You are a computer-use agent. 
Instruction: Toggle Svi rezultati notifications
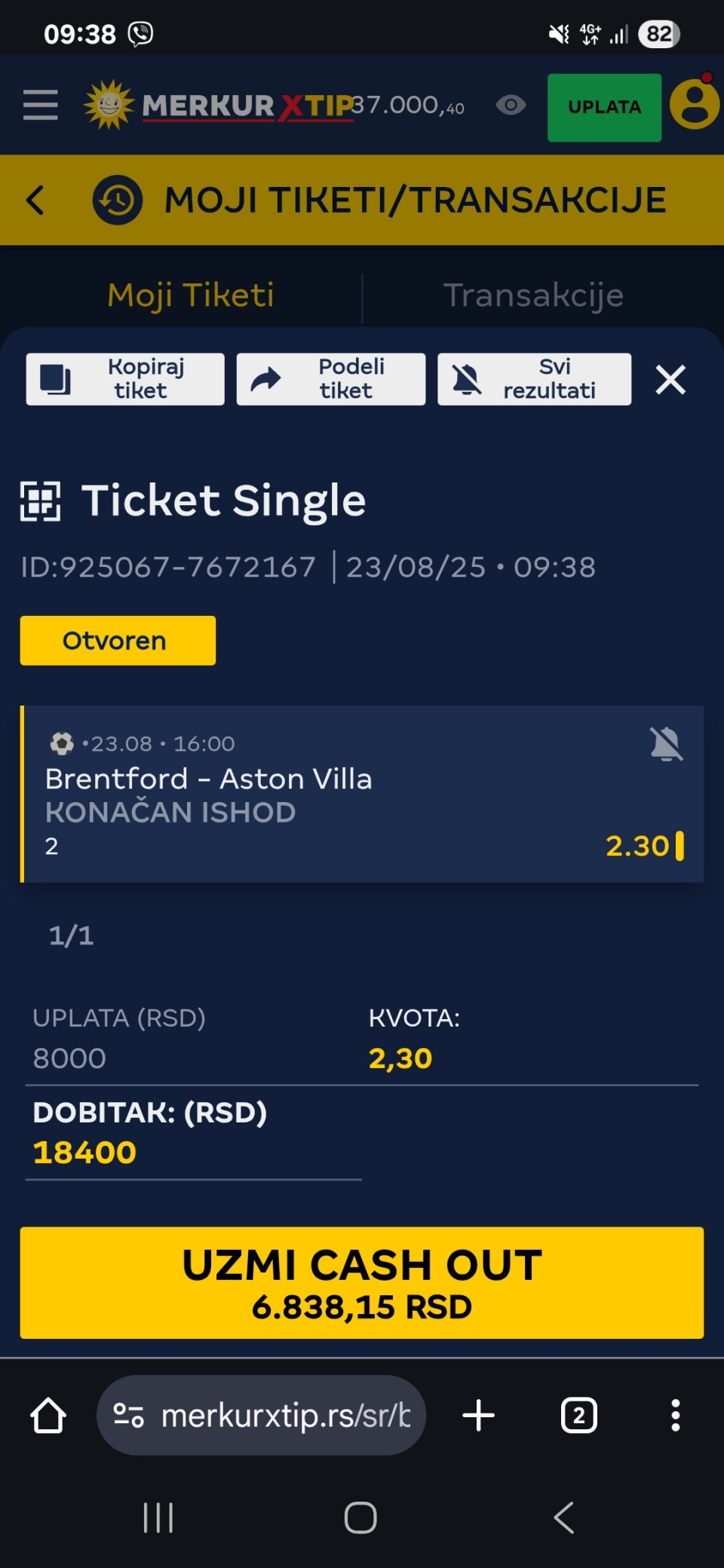coord(535,379)
